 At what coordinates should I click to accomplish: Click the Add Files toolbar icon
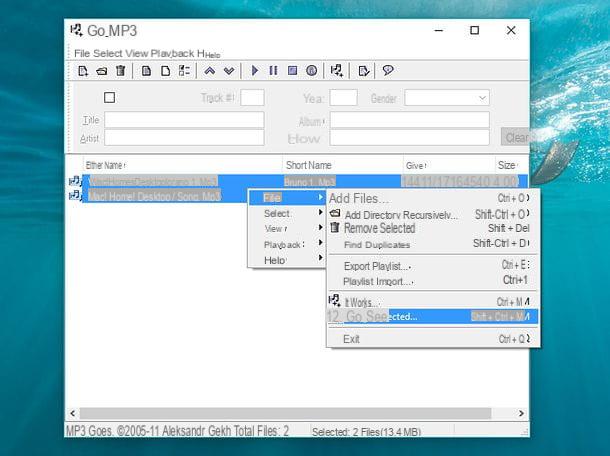(83, 71)
